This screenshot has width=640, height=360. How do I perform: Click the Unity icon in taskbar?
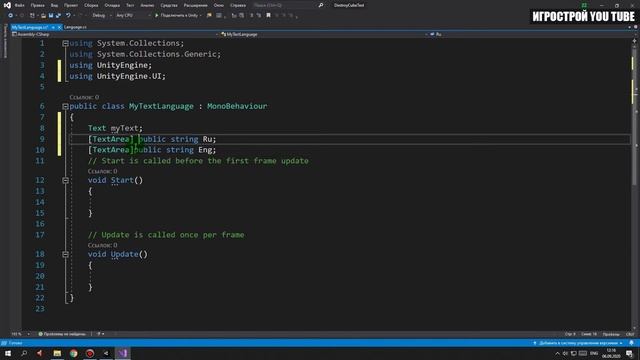106,353
